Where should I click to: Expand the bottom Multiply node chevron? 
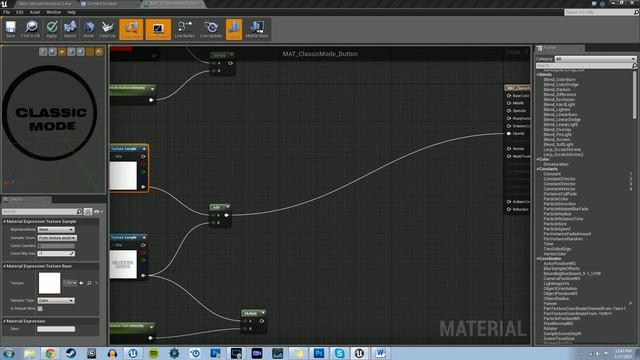[263, 313]
